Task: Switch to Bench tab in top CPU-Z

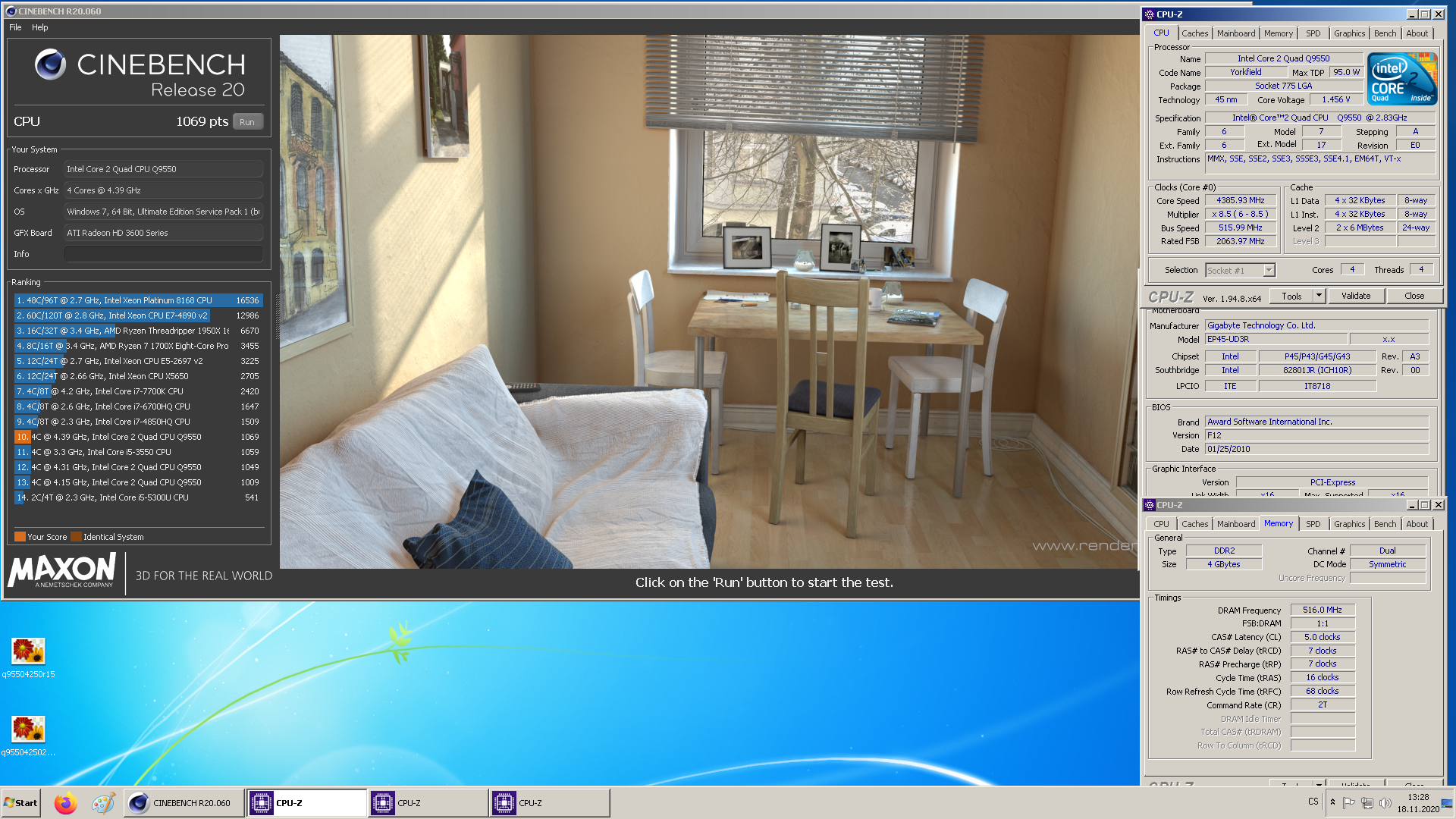Action: point(1385,33)
